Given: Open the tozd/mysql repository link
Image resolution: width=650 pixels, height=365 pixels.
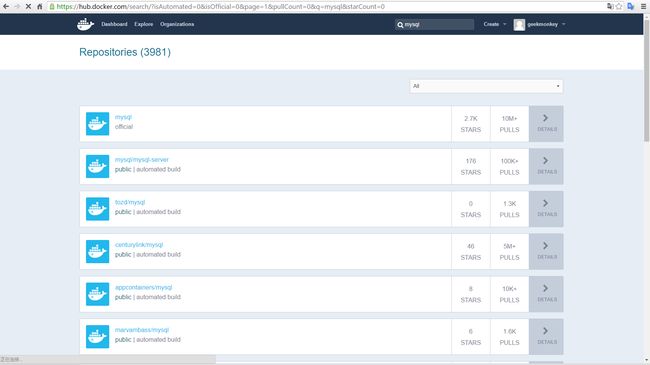Looking at the screenshot, I should (130, 202).
